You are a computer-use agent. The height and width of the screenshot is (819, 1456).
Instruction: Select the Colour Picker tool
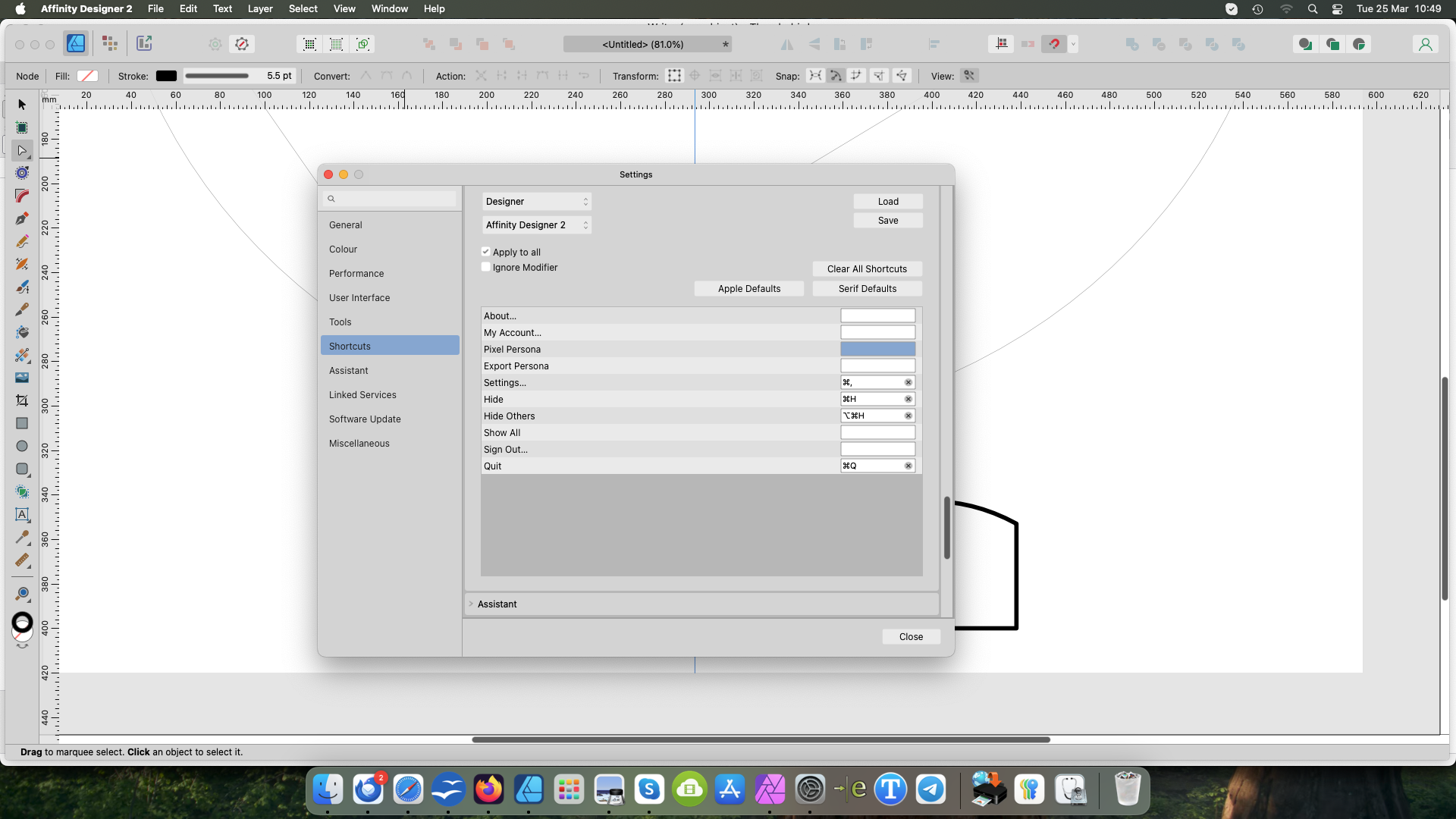point(22,537)
